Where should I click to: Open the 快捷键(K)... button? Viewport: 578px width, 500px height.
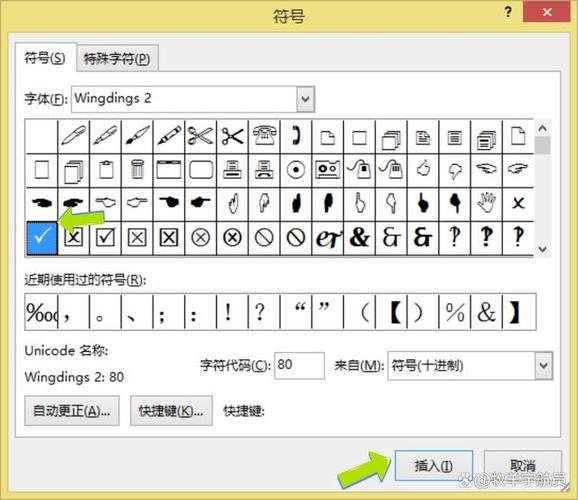click(171, 411)
